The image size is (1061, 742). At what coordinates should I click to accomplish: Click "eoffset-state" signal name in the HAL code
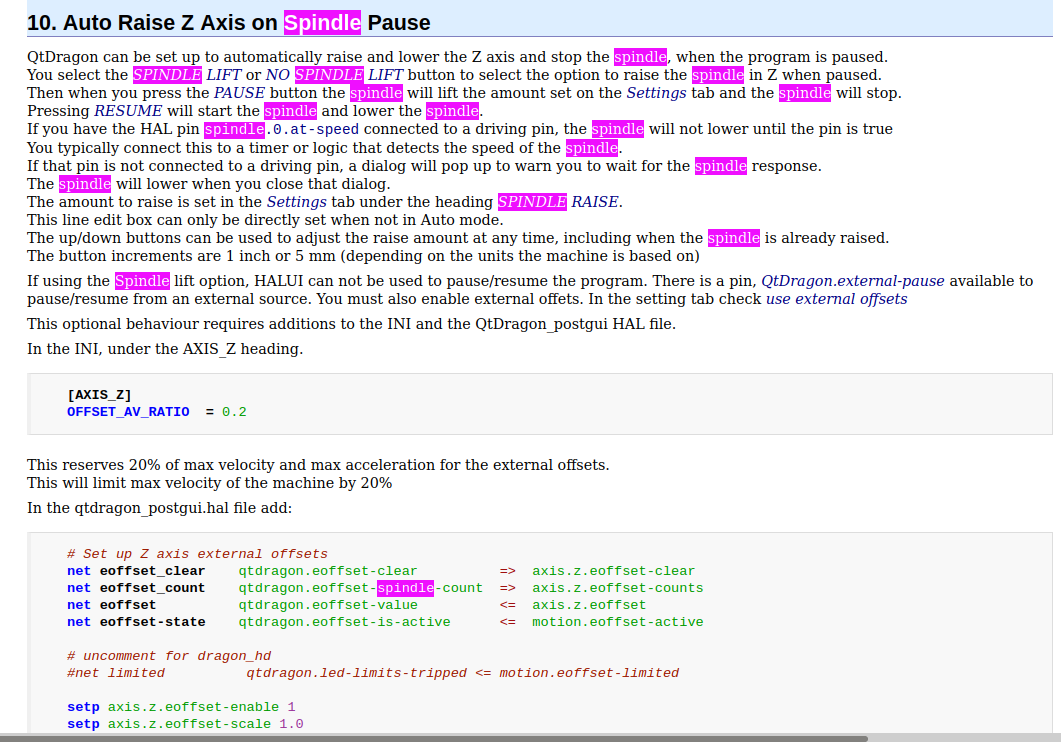[x=152, y=622]
